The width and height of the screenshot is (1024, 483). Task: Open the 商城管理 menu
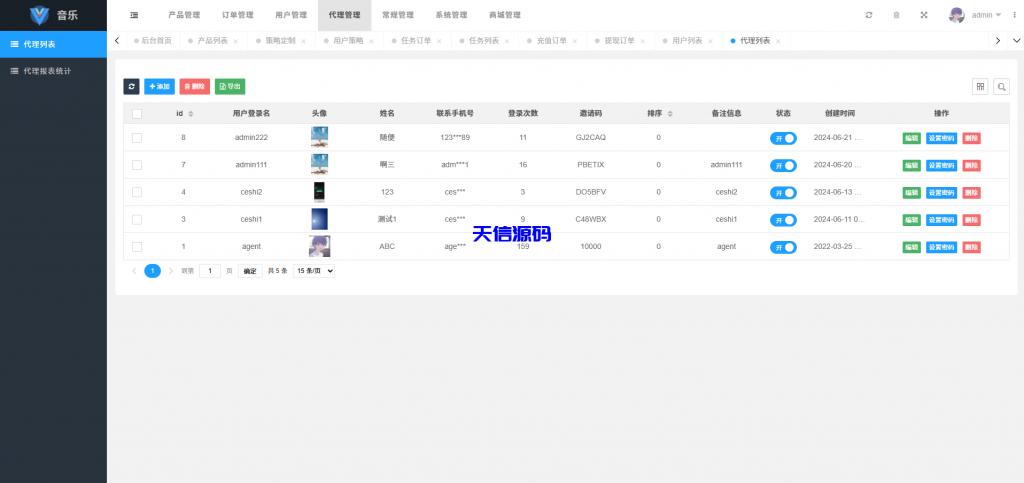(505, 15)
